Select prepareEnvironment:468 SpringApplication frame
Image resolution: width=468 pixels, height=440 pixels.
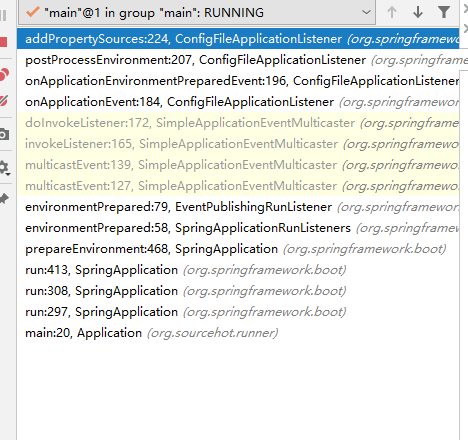(238, 249)
